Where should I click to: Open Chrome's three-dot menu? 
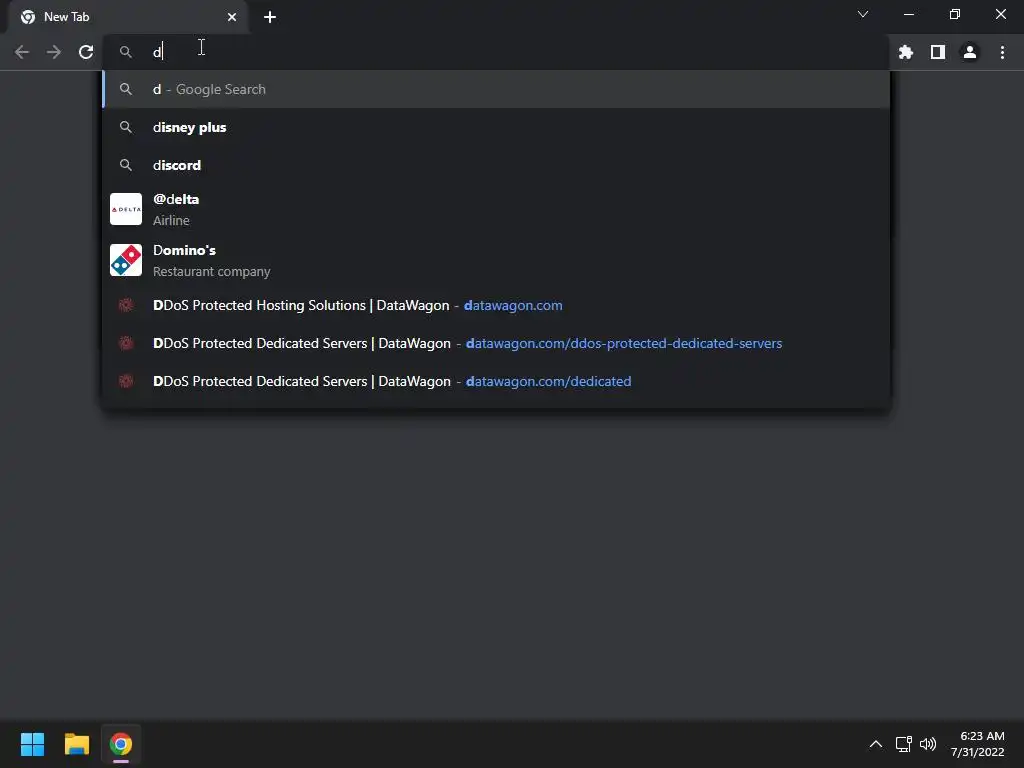click(1002, 52)
